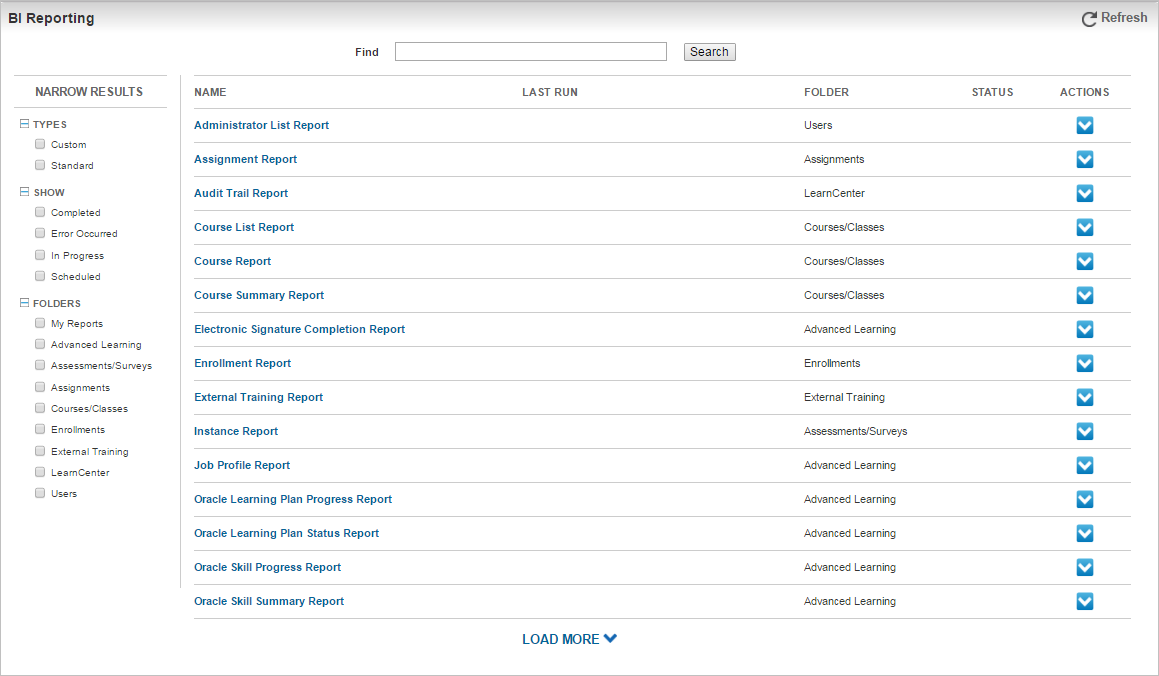This screenshot has height=676, width=1159.
Task: Check the Assignments folder filter
Action: [x=40, y=386]
